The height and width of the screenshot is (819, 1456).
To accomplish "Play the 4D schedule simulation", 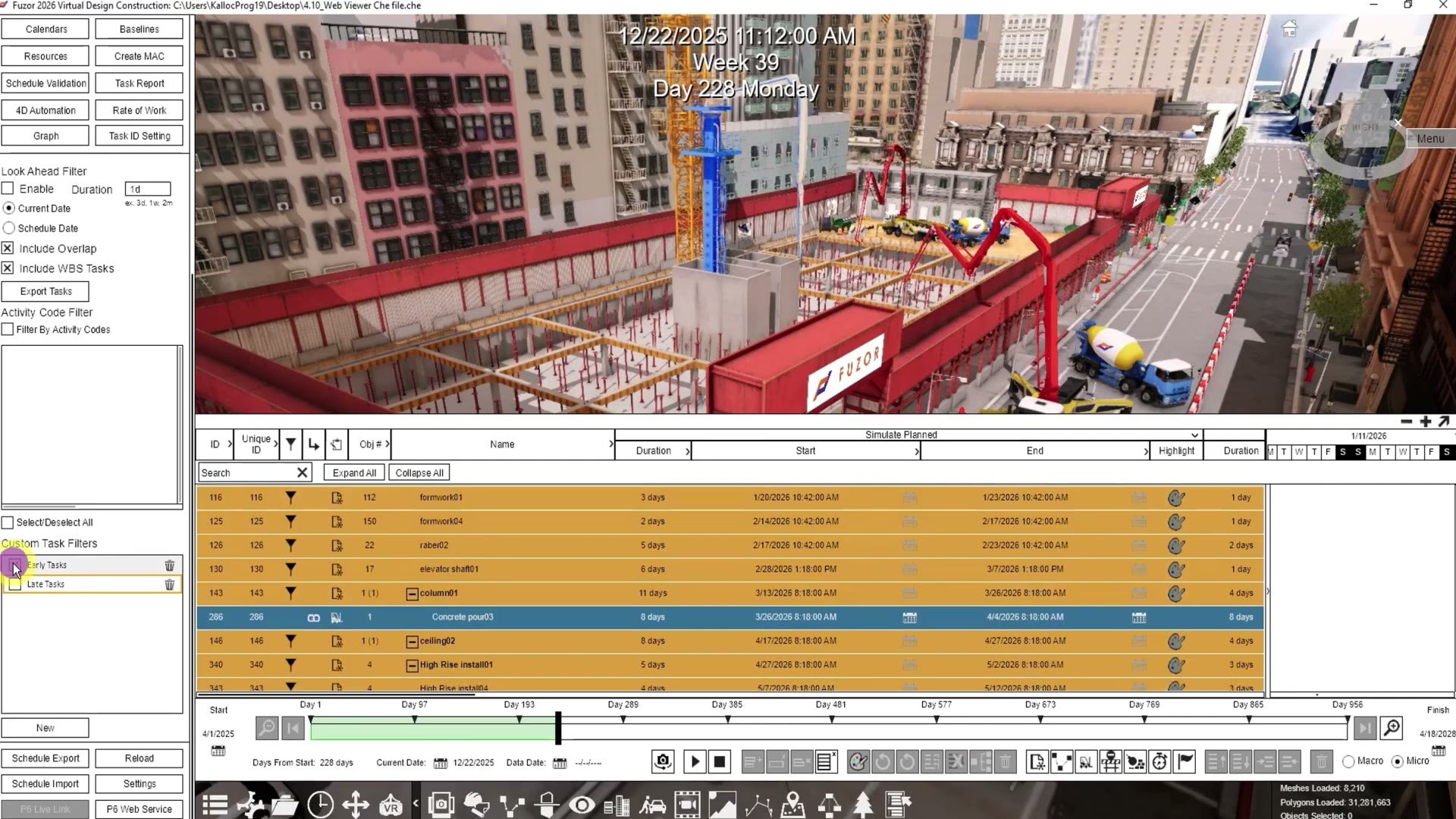I will (x=695, y=761).
